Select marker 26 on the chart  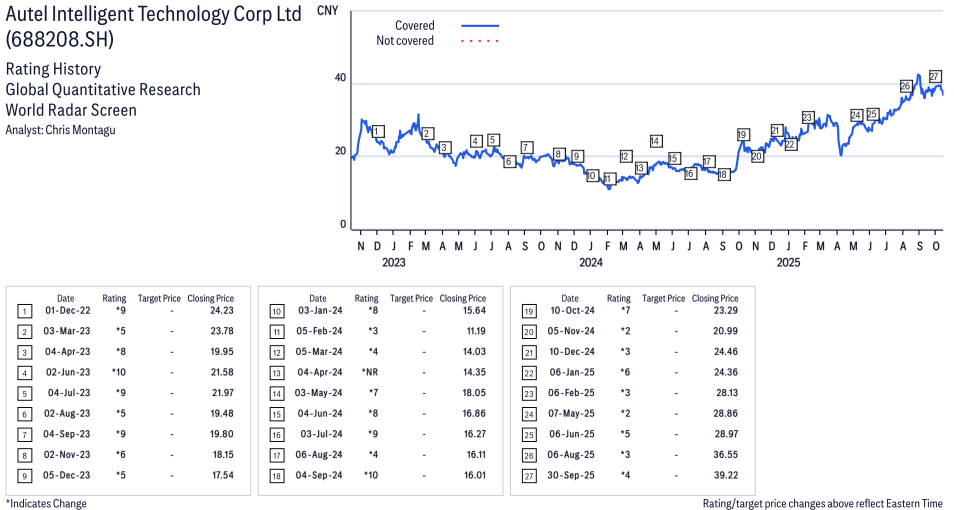pos(905,87)
